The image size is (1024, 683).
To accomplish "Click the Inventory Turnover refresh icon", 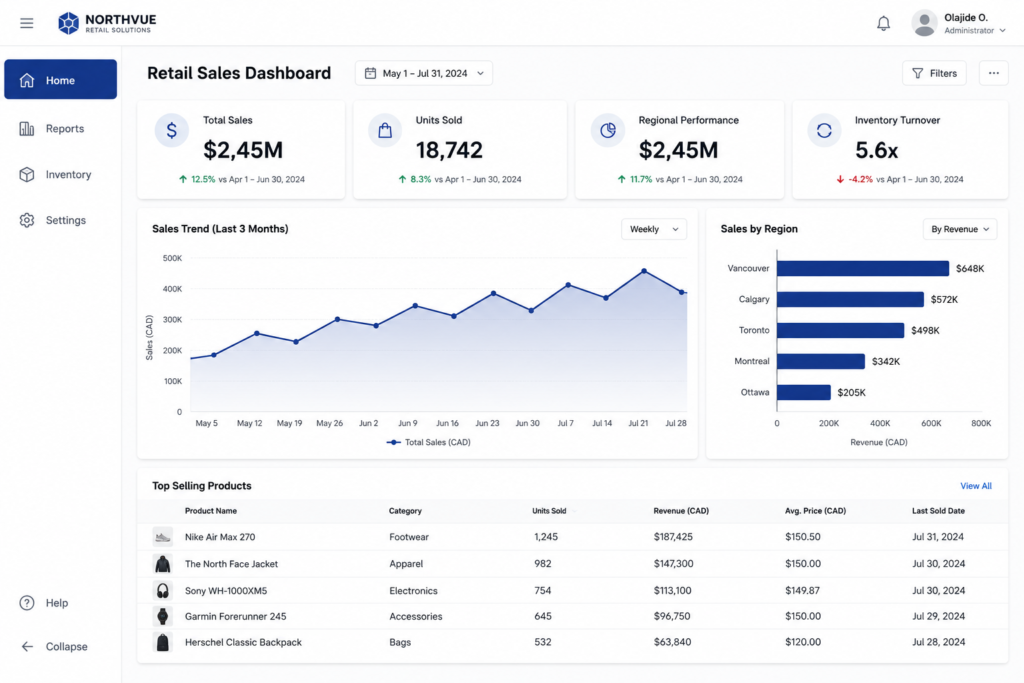I will pos(824,131).
